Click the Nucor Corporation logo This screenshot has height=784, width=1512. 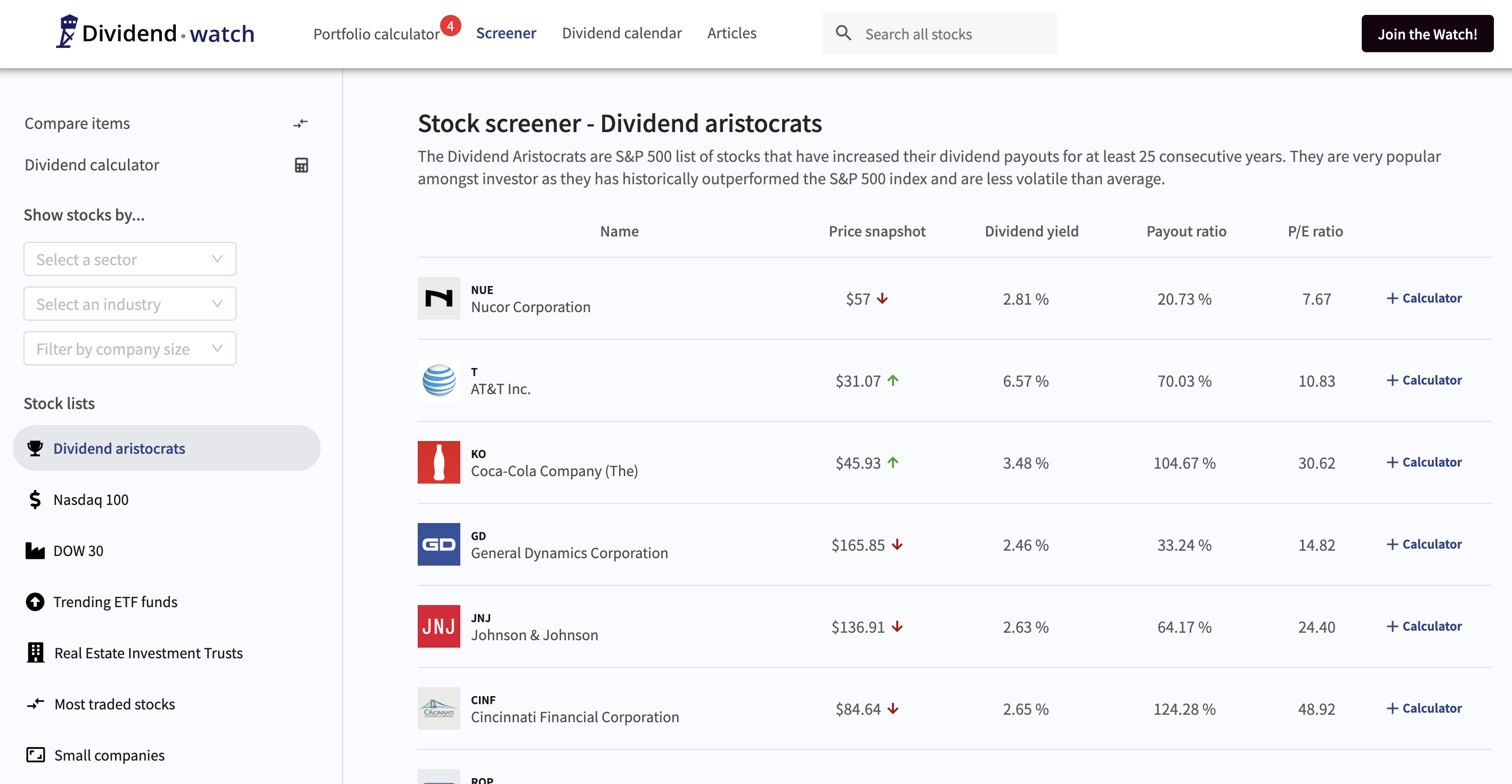(438, 298)
